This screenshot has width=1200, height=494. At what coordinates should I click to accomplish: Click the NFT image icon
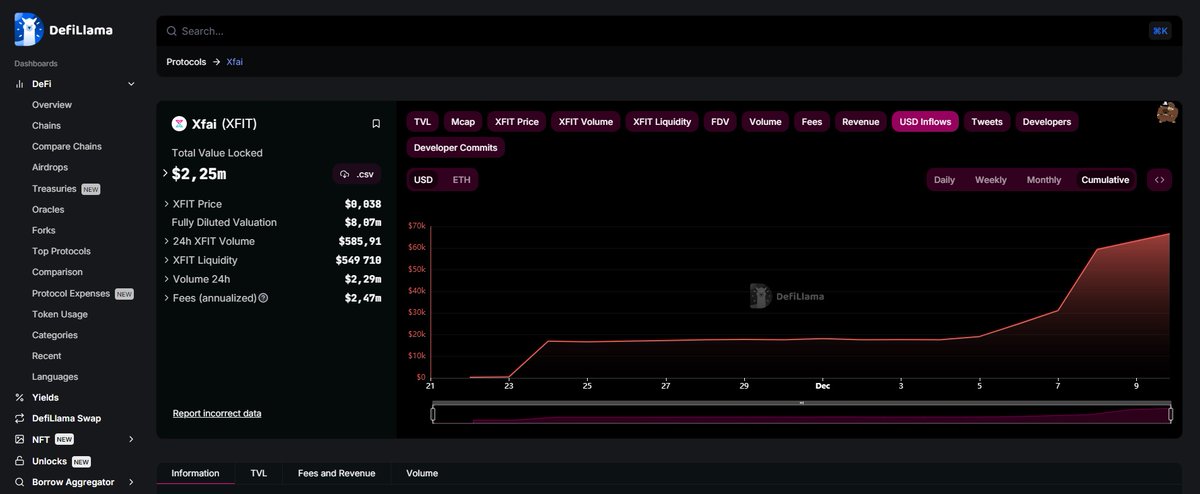pyautogui.click(x=20, y=439)
